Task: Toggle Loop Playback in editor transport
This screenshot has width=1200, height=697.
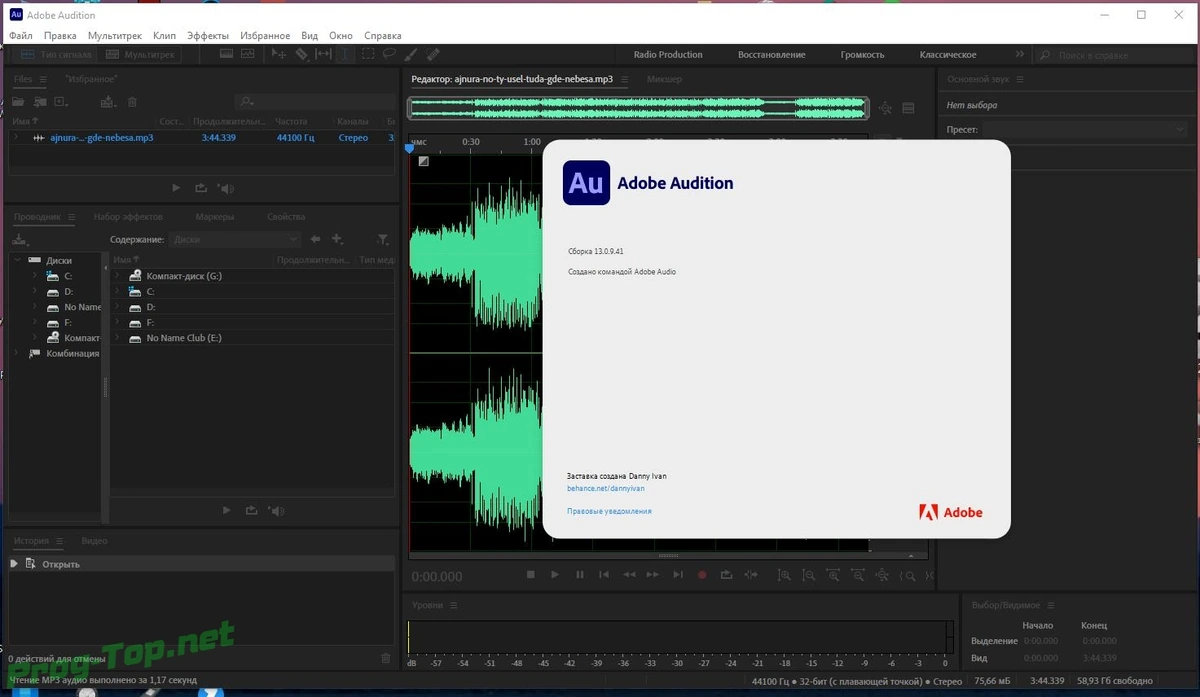Action: click(726, 574)
